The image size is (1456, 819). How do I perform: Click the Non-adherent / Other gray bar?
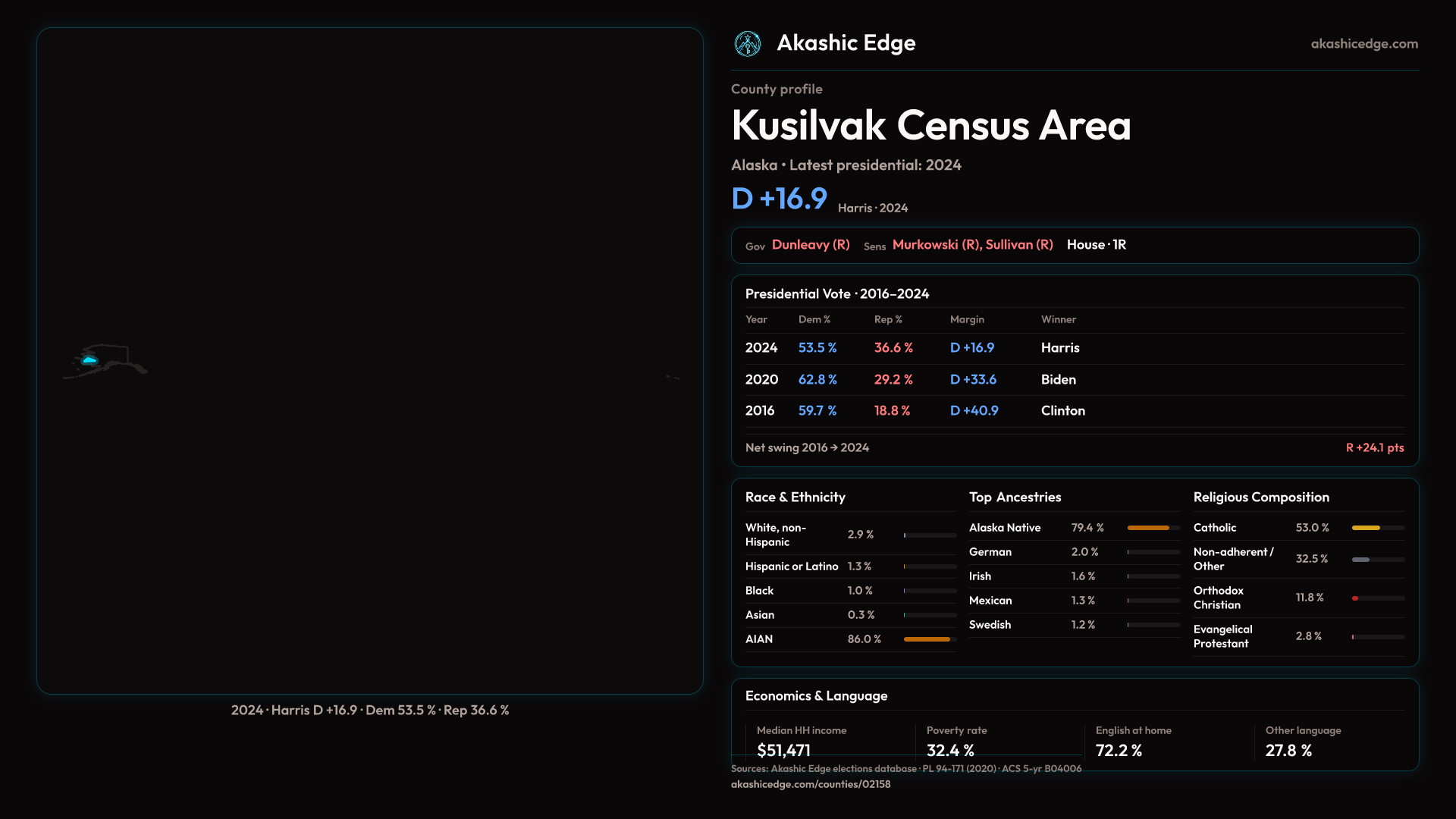click(x=1360, y=560)
